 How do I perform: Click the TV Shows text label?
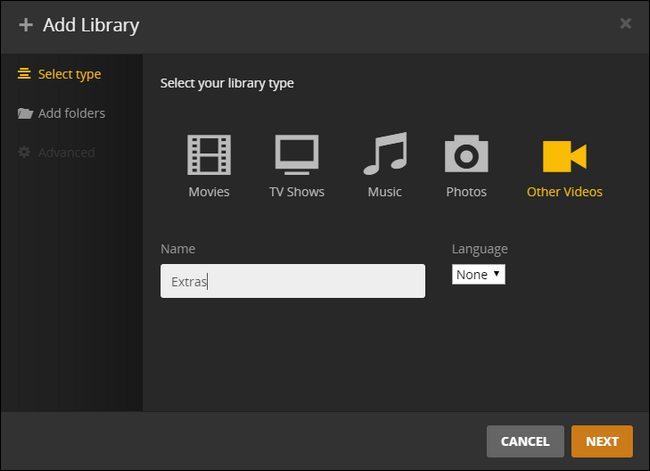pos(296,192)
